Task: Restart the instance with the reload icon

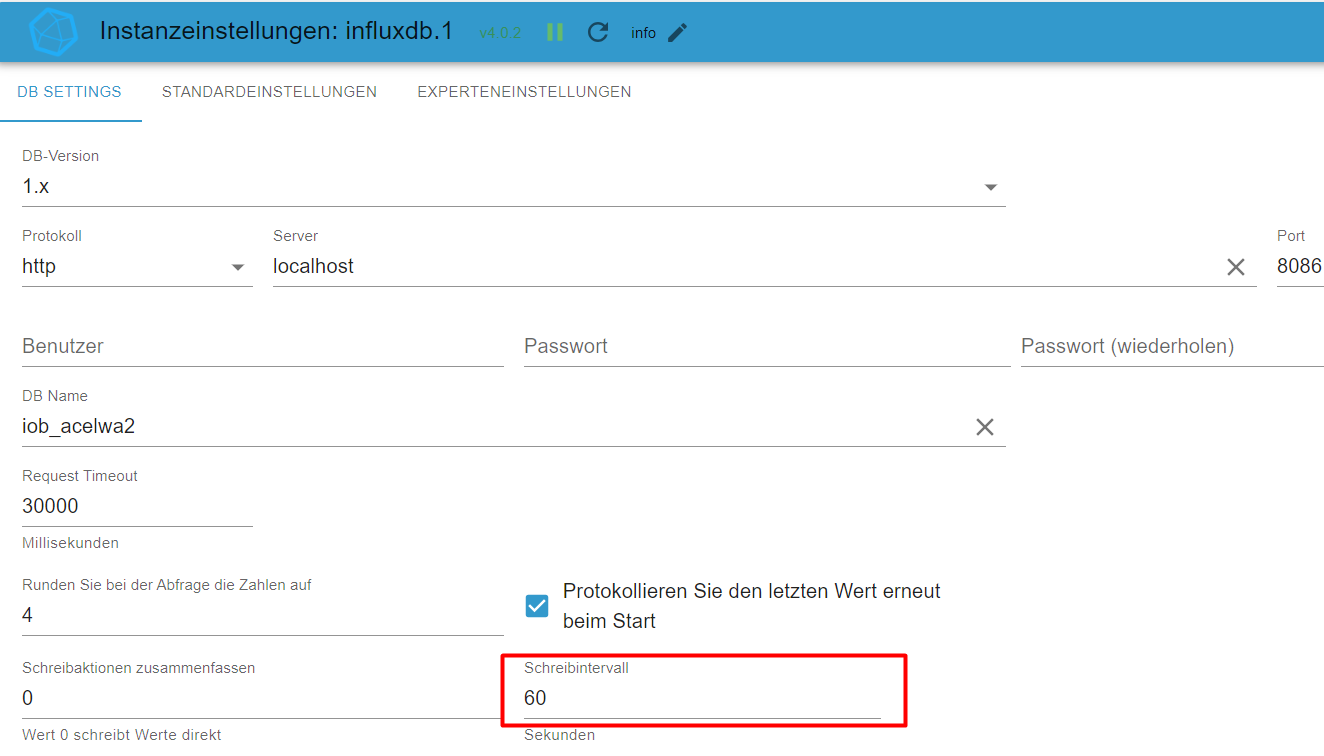Action: (x=598, y=32)
